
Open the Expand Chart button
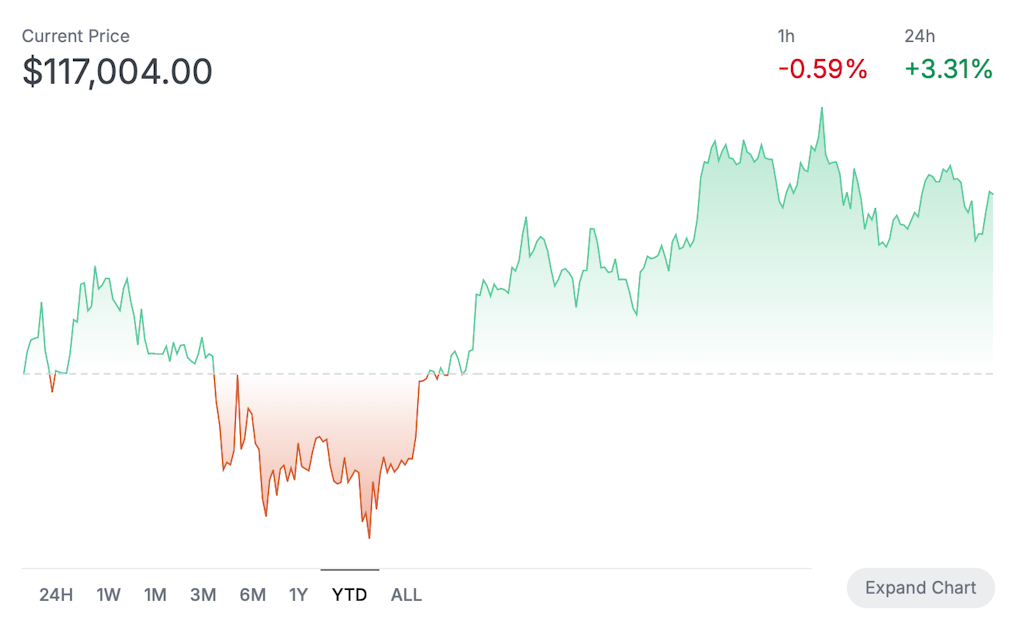click(x=920, y=588)
